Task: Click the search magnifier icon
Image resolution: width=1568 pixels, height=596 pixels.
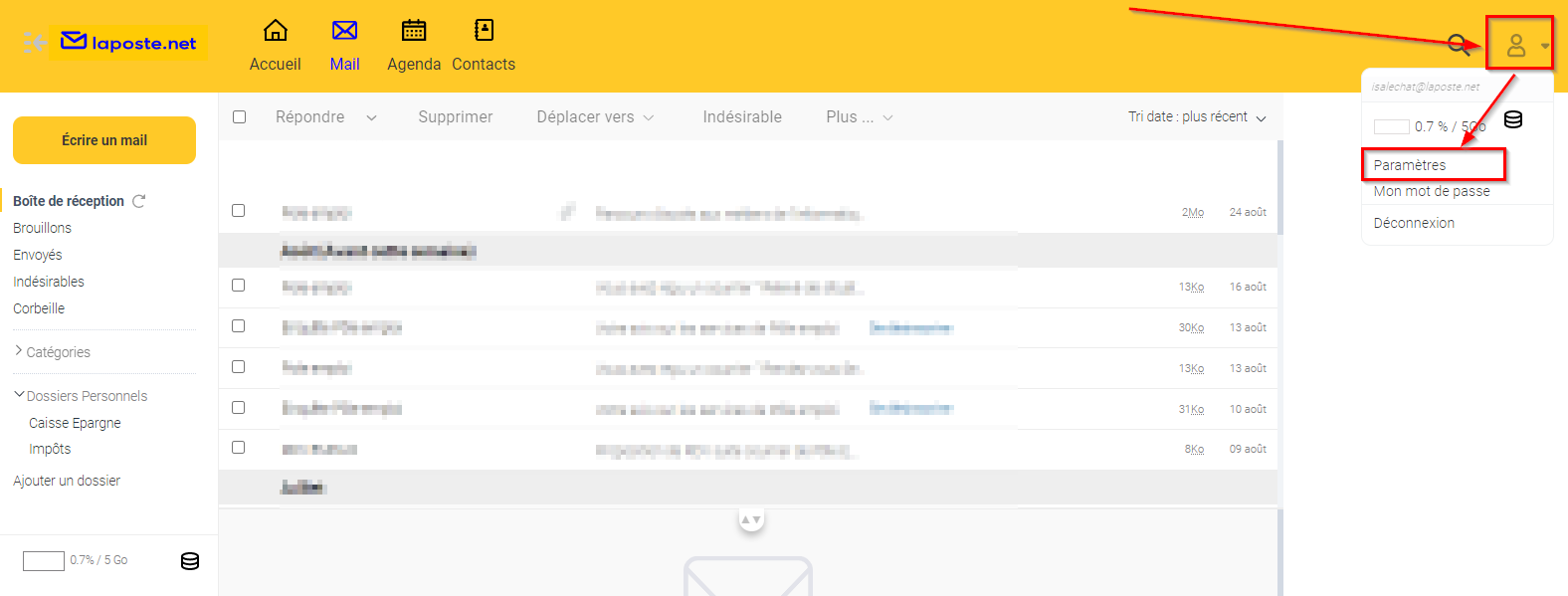Action: click(x=1459, y=45)
